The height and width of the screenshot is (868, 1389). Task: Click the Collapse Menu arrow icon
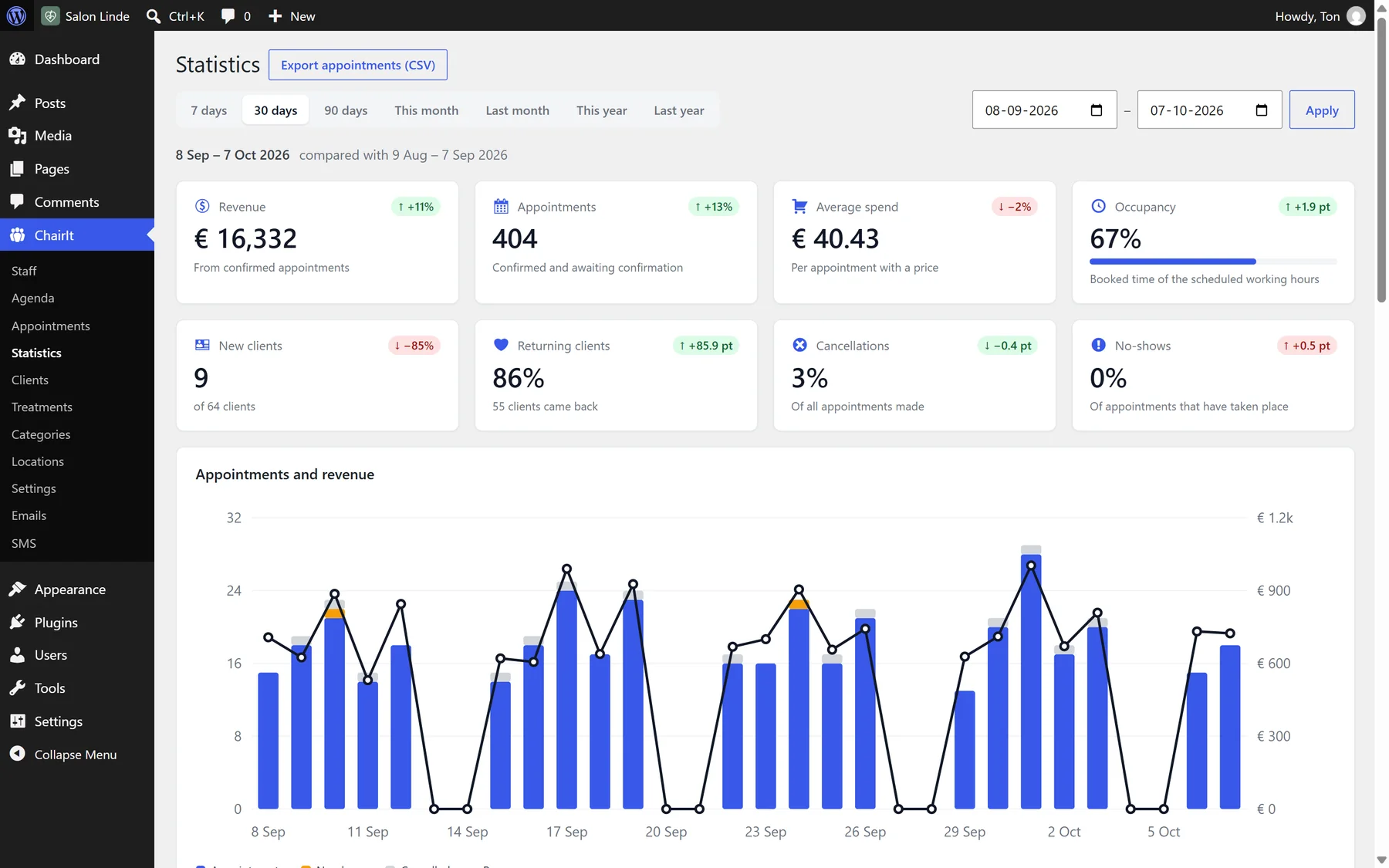[x=17, y=754]
